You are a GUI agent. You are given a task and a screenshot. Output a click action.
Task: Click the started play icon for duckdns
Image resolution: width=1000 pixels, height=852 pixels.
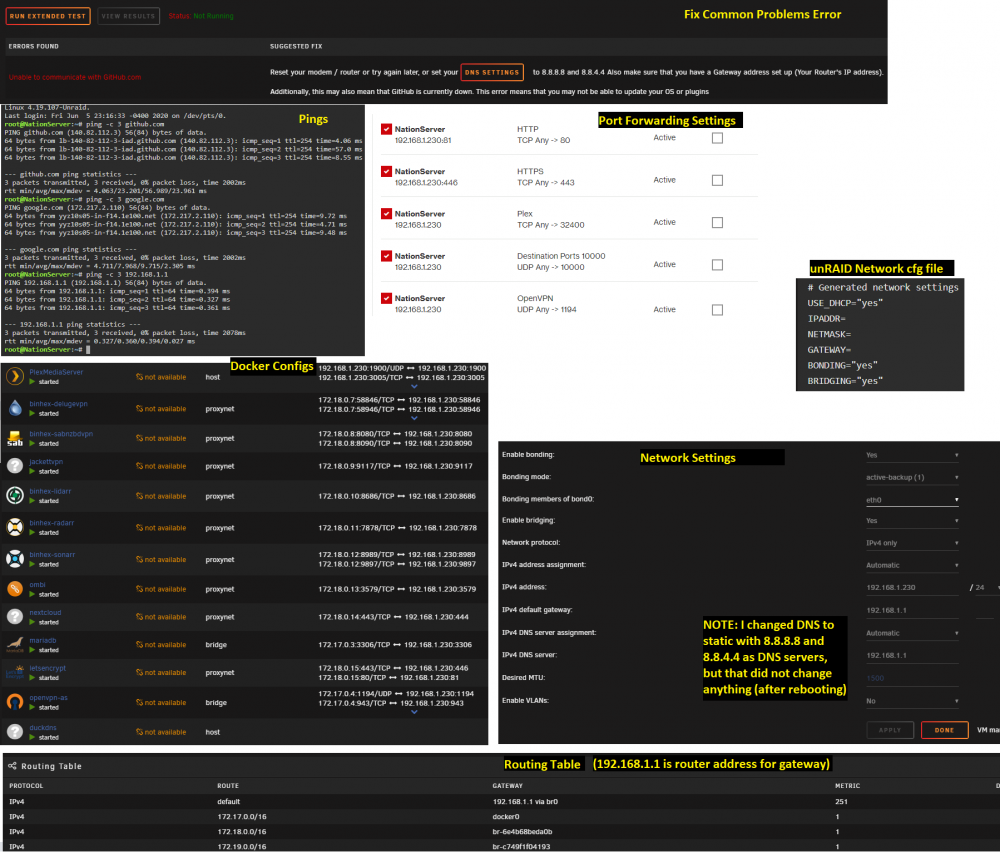pyautogui.click(x=33, y=737)
